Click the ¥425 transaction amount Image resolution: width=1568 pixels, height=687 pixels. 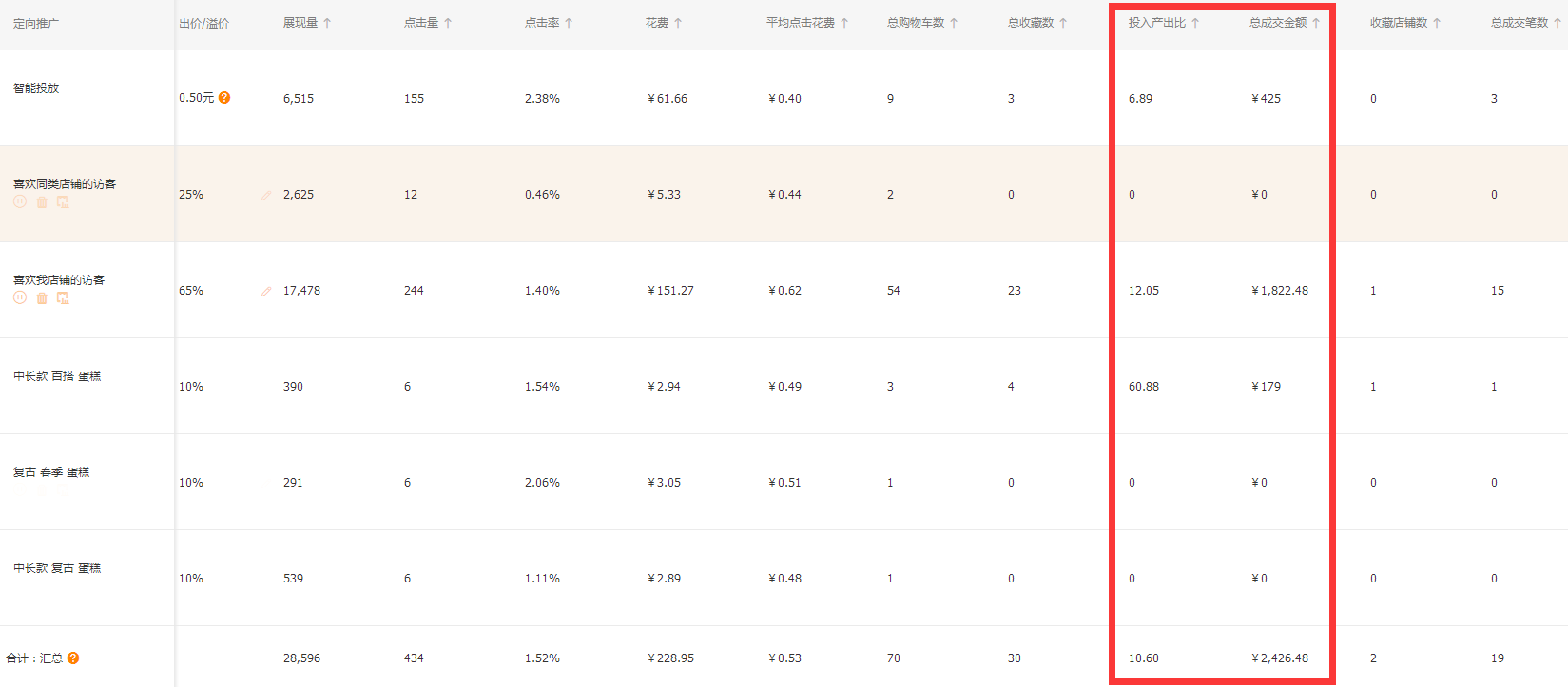pos(1266,99)
